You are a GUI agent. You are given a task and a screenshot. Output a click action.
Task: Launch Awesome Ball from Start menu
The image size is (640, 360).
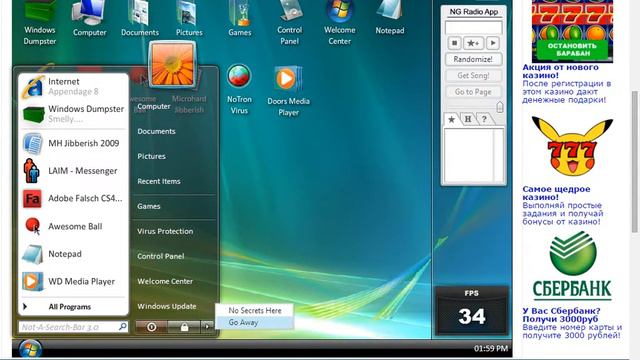(73, 226)
